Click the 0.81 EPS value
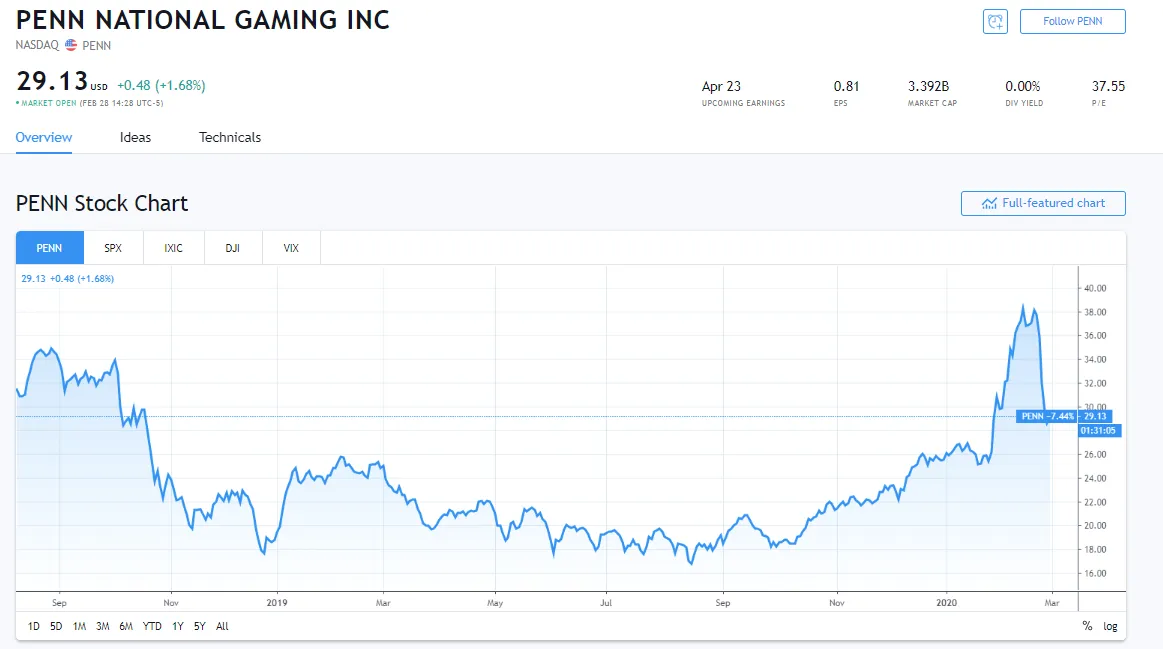 846,86
